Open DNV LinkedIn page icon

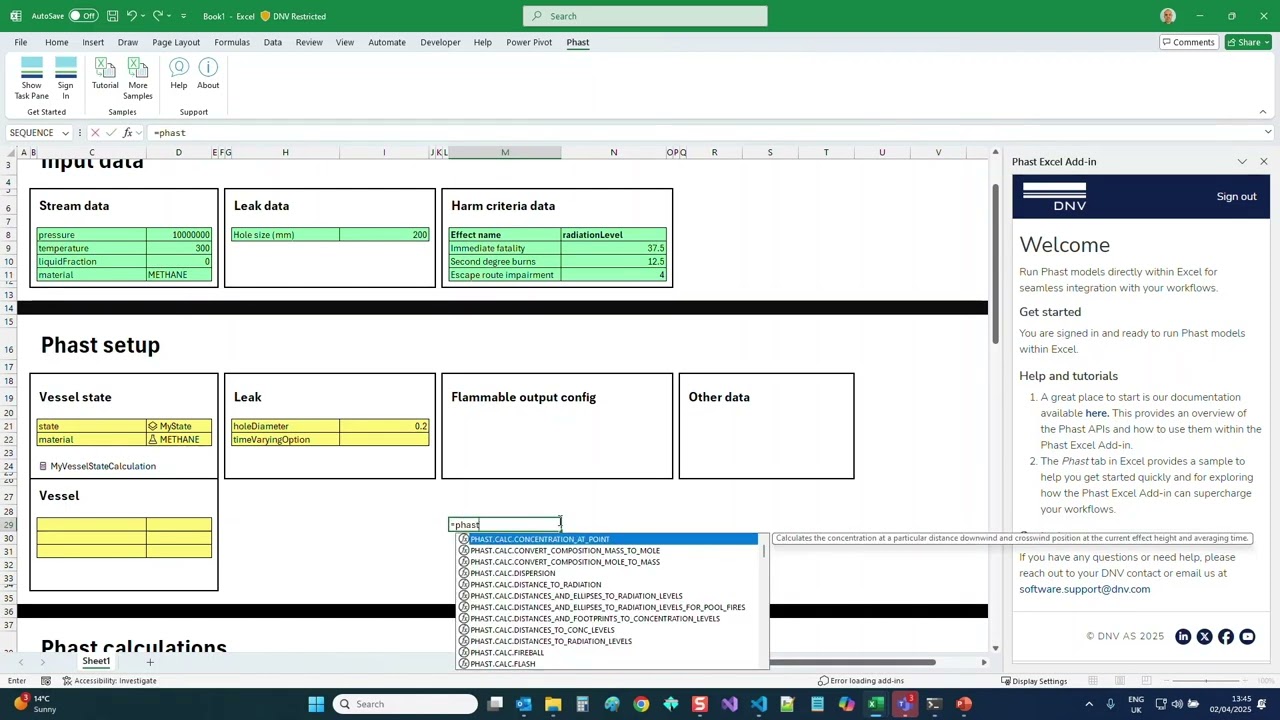pyautogui.click(x=1183, y=637)
